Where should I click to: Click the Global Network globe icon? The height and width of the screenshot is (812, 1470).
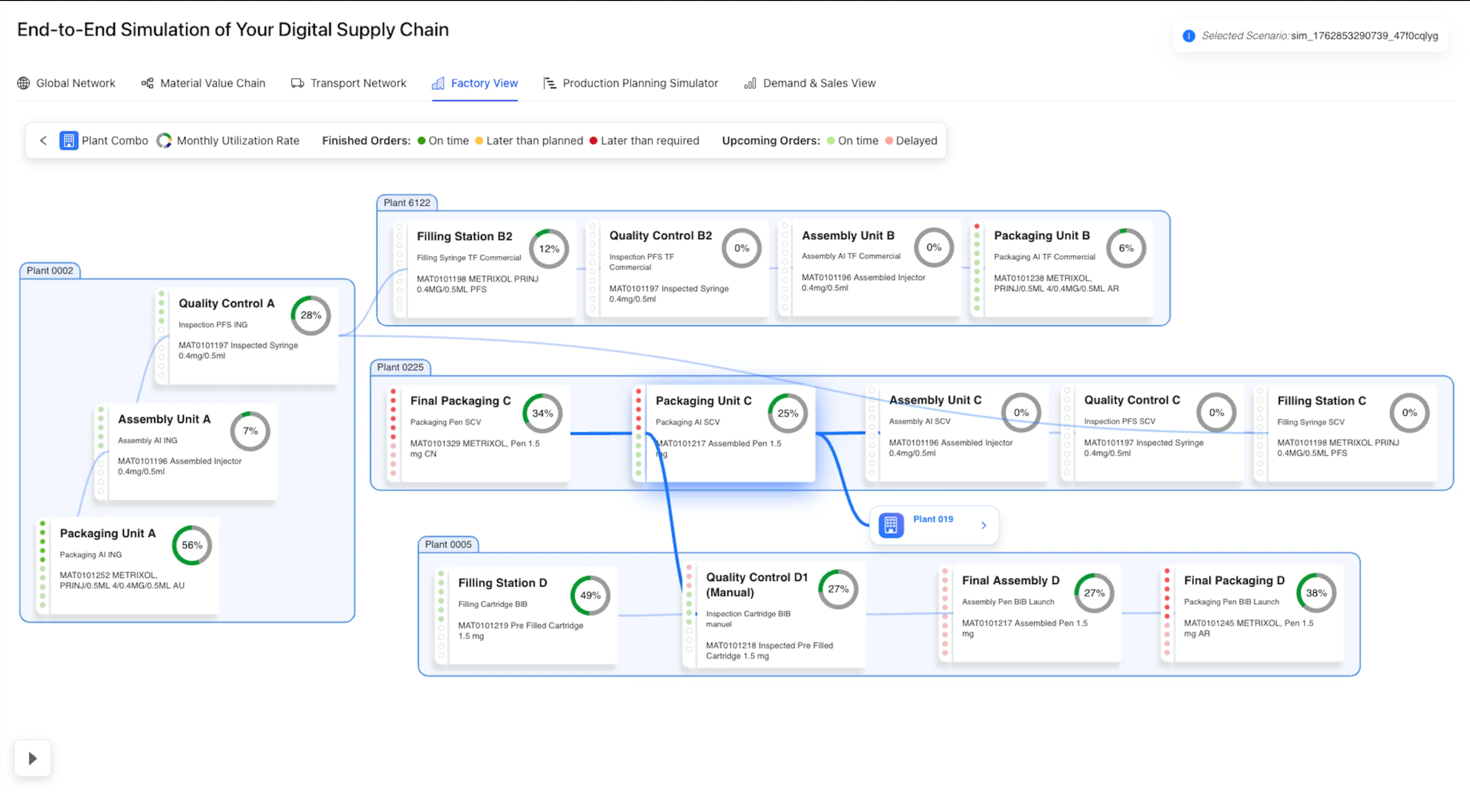pyautogui.click(x=24, y=83)
